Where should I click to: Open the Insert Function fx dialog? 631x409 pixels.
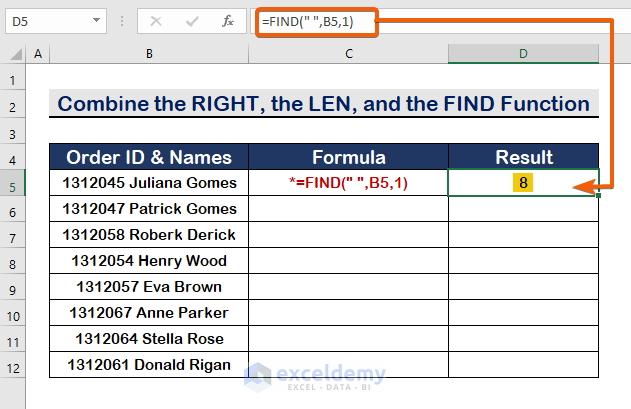pyautogui.click(x=228, y=21)
